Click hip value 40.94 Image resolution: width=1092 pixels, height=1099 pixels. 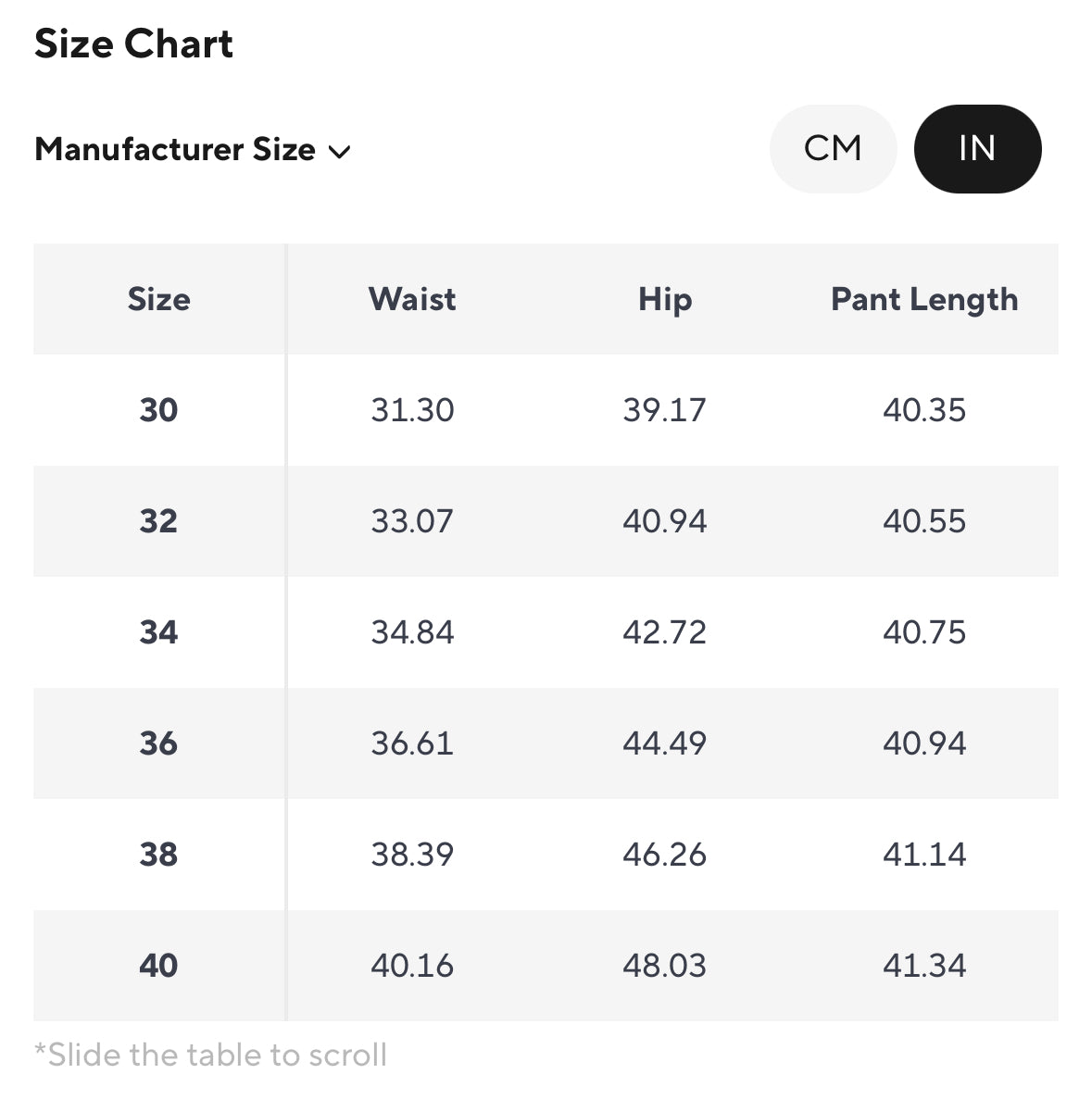tap(664, 521)
